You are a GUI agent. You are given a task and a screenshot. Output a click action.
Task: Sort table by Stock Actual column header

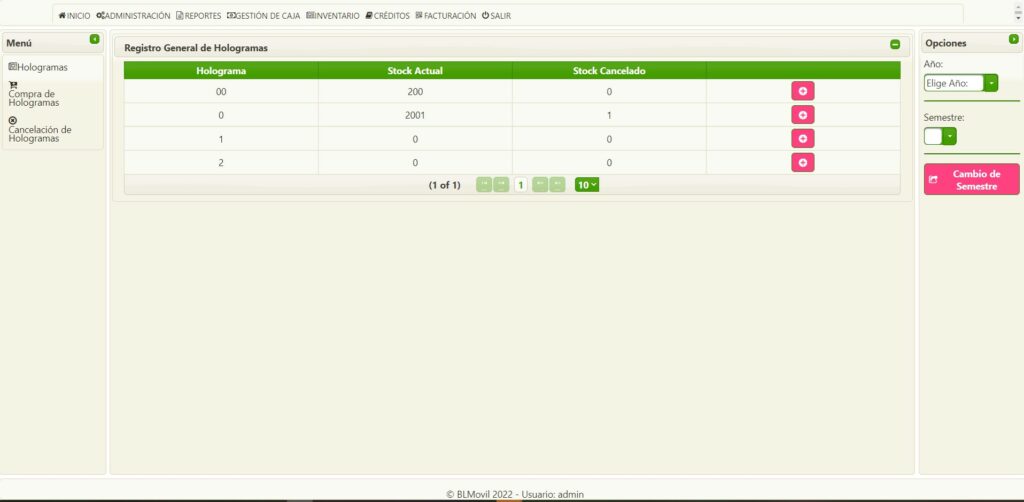pyautogui.click(x=415, y=71)
